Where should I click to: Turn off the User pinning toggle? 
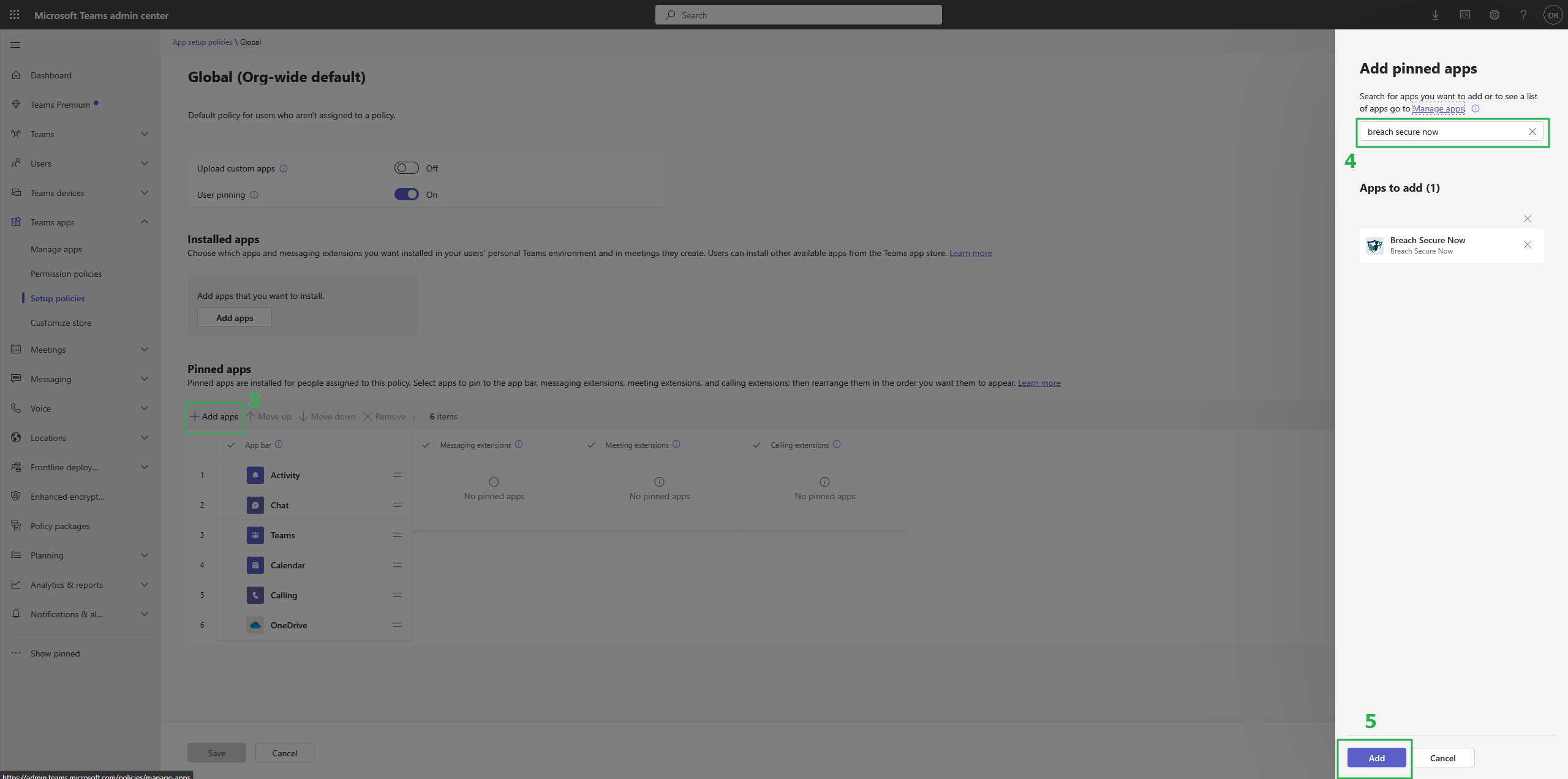tap(406, 194)
